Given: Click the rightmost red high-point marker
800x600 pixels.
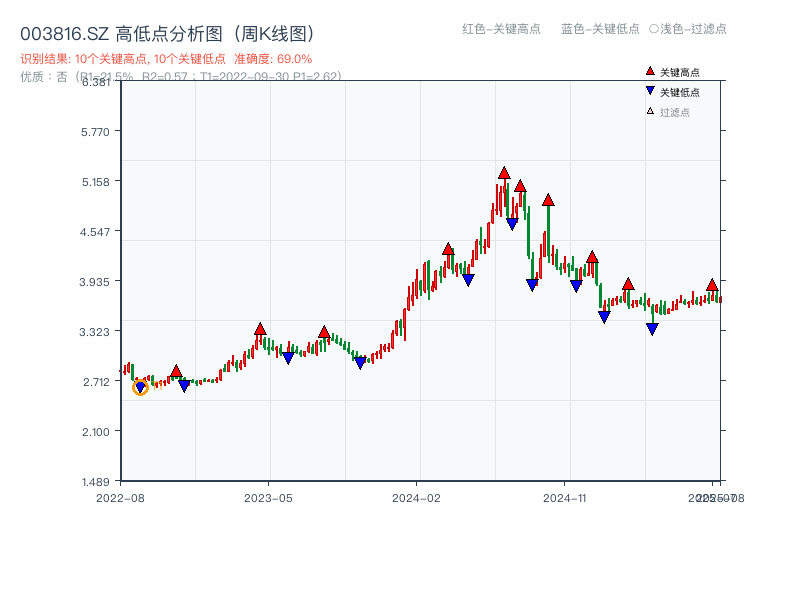Looking at the screenshot, I should 712,285.
